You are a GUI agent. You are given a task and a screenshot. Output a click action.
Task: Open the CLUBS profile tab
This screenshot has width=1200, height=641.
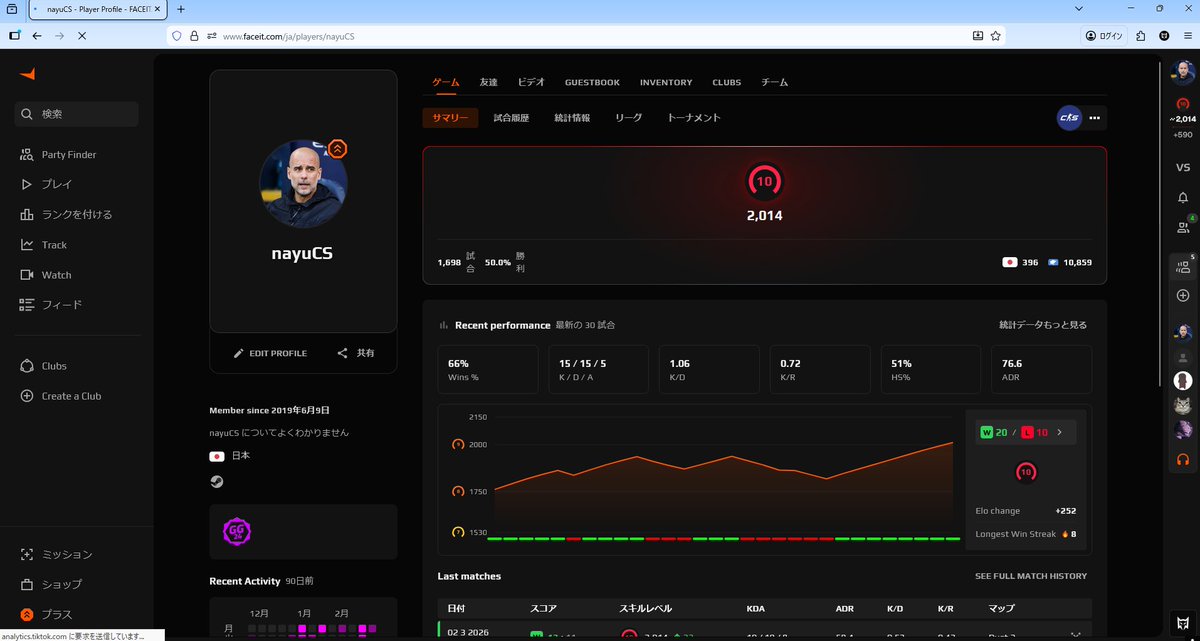pyautogui.click(x=727, y=82)
